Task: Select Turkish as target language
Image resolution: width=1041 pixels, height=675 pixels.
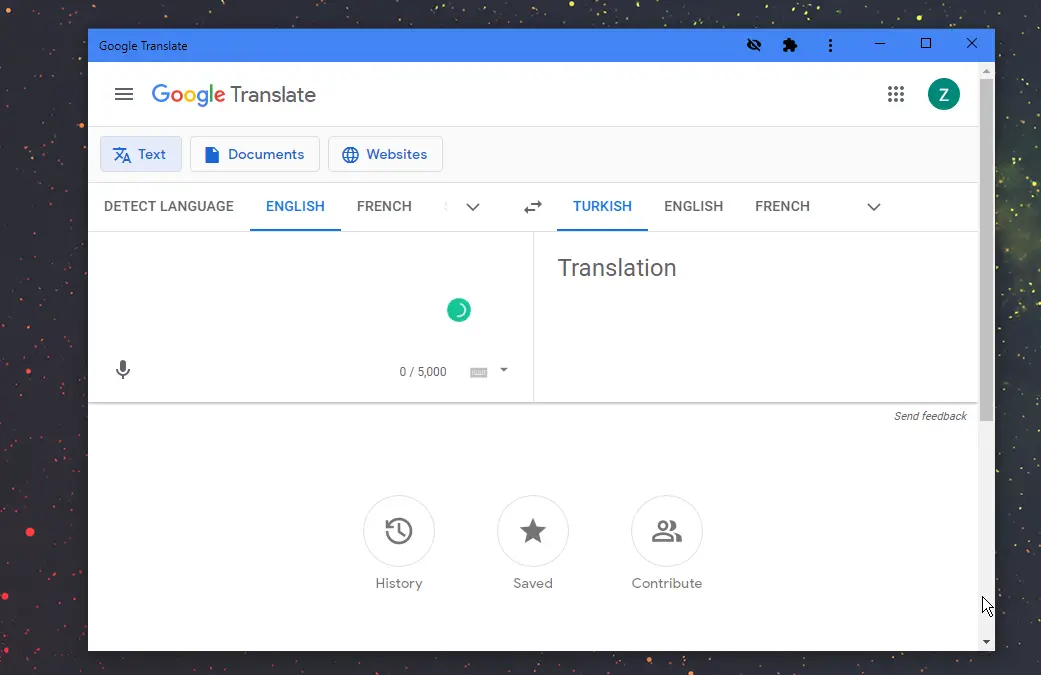Action: coord(602,206)
